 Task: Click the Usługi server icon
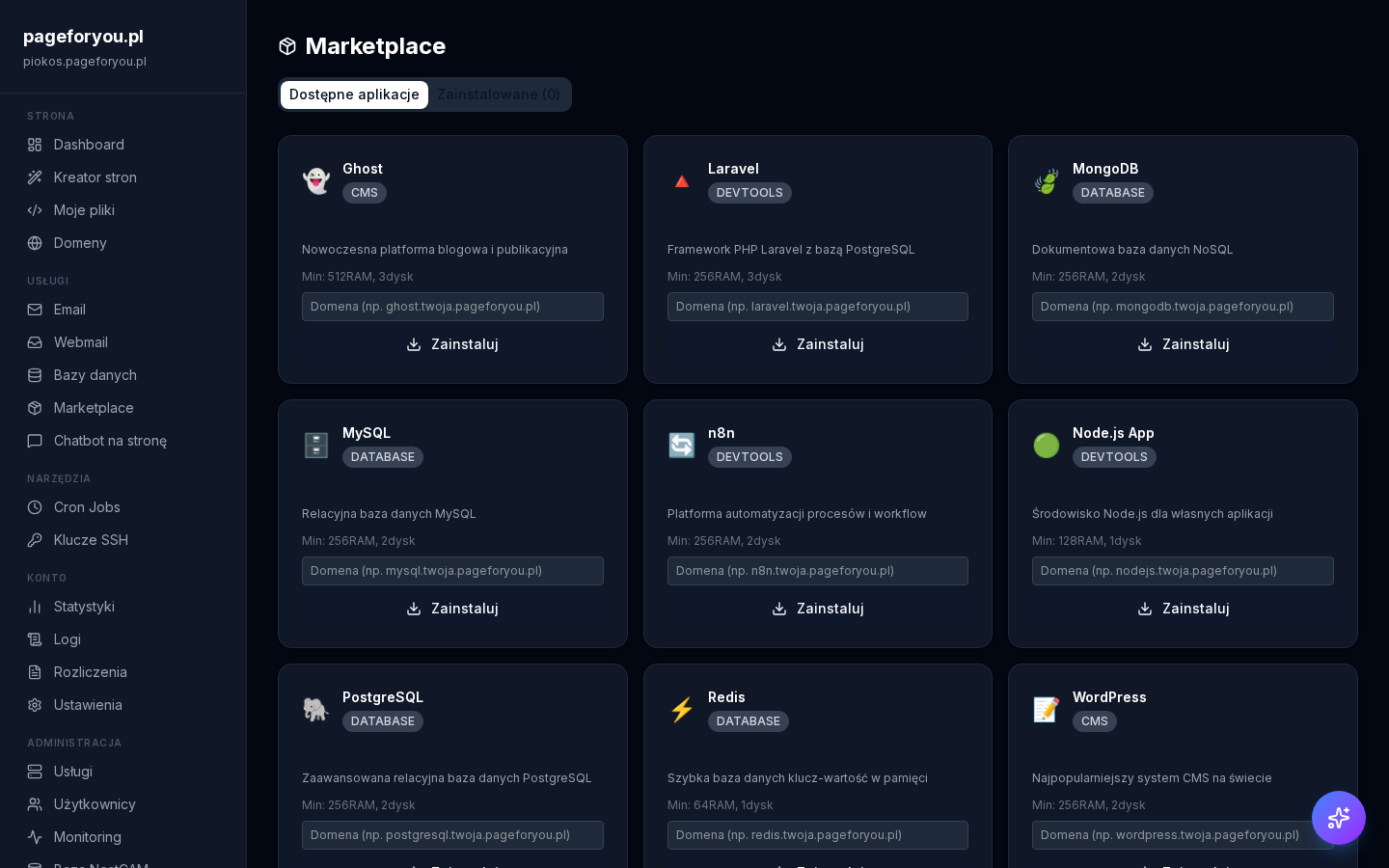coord(35,772)
